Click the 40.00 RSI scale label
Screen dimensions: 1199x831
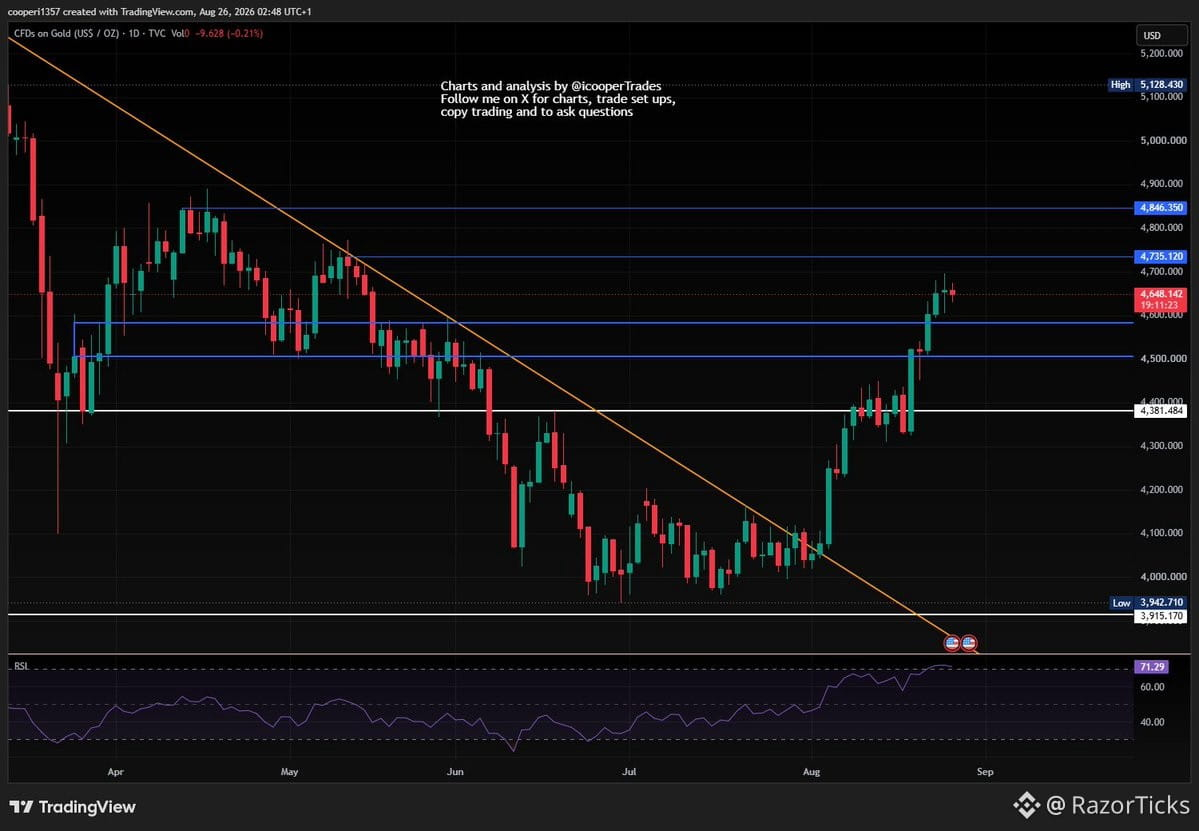pyautogui.click(x=1152, y=722)
